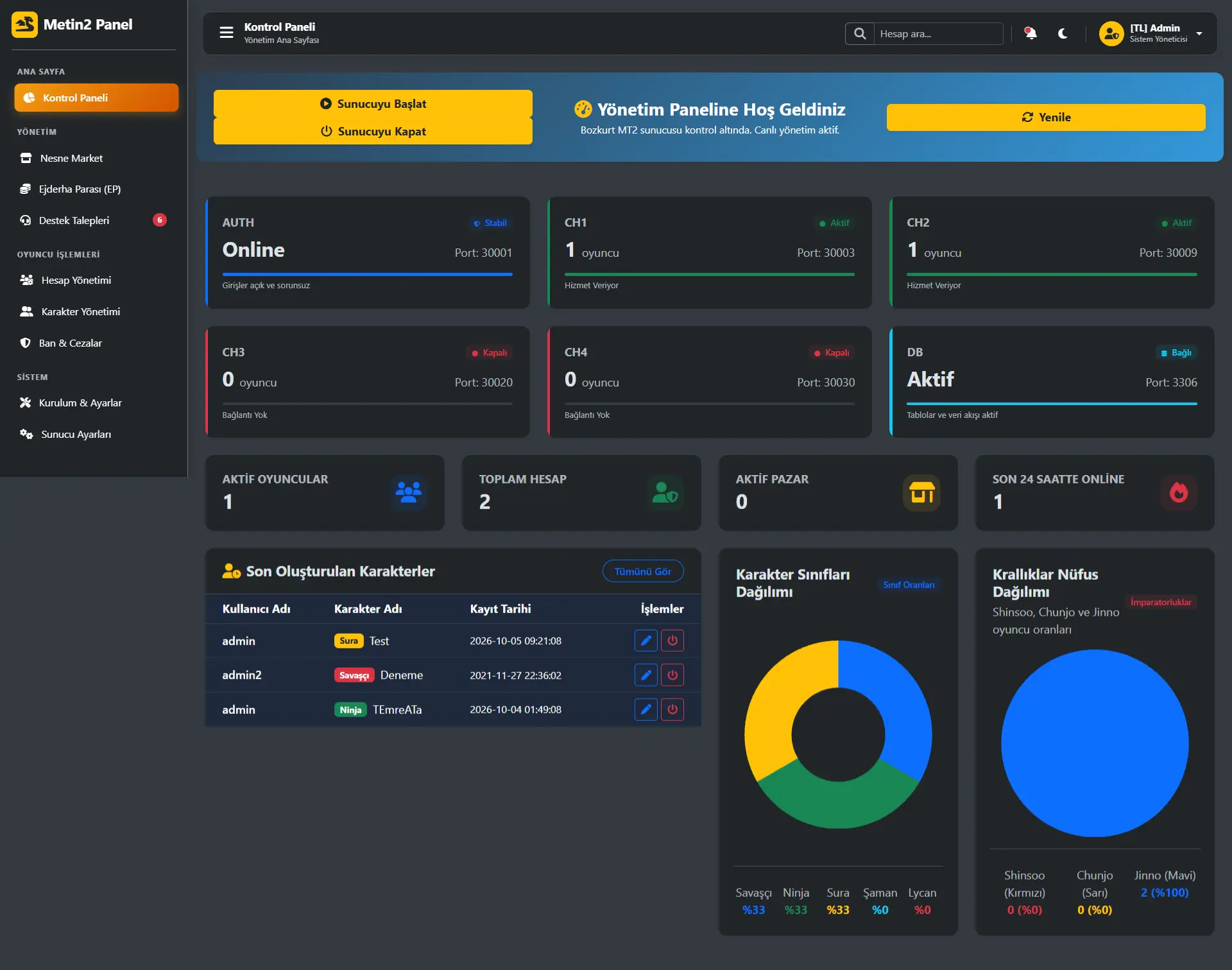Click the search magnifier icon
The image size is (1232, 970).
[860, 33]
